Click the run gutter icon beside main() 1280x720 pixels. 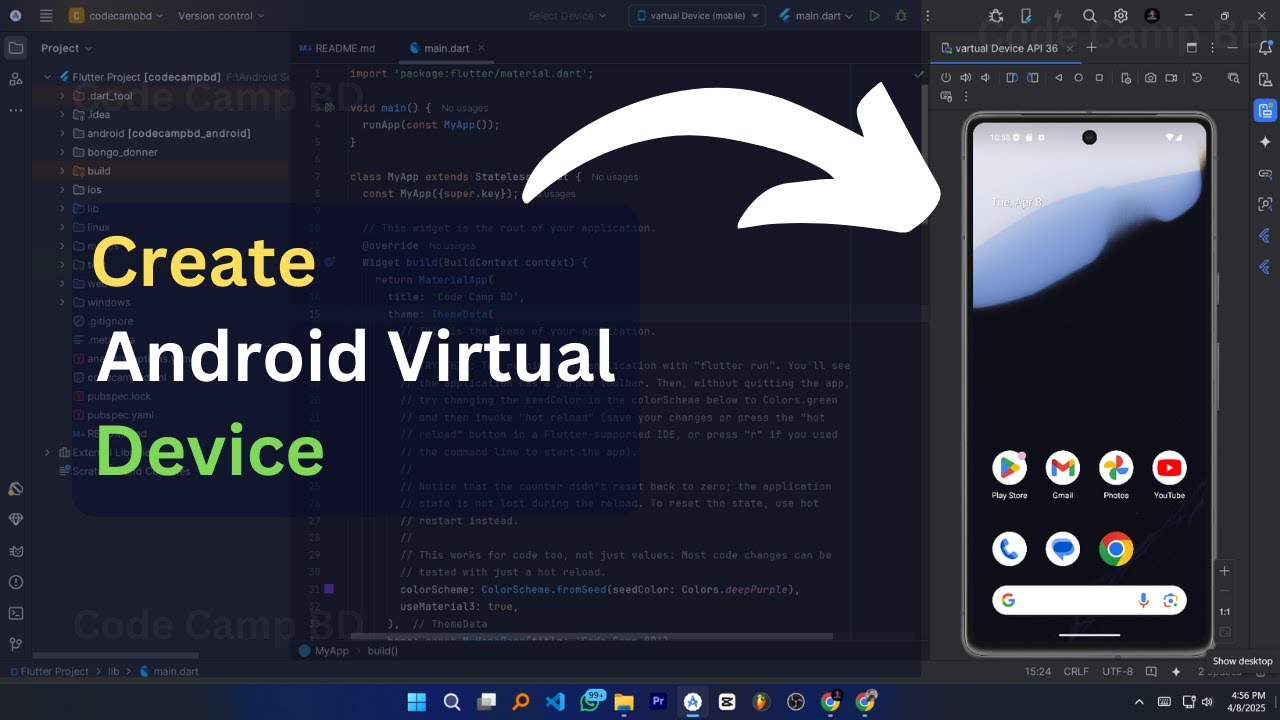pos(329,107)
